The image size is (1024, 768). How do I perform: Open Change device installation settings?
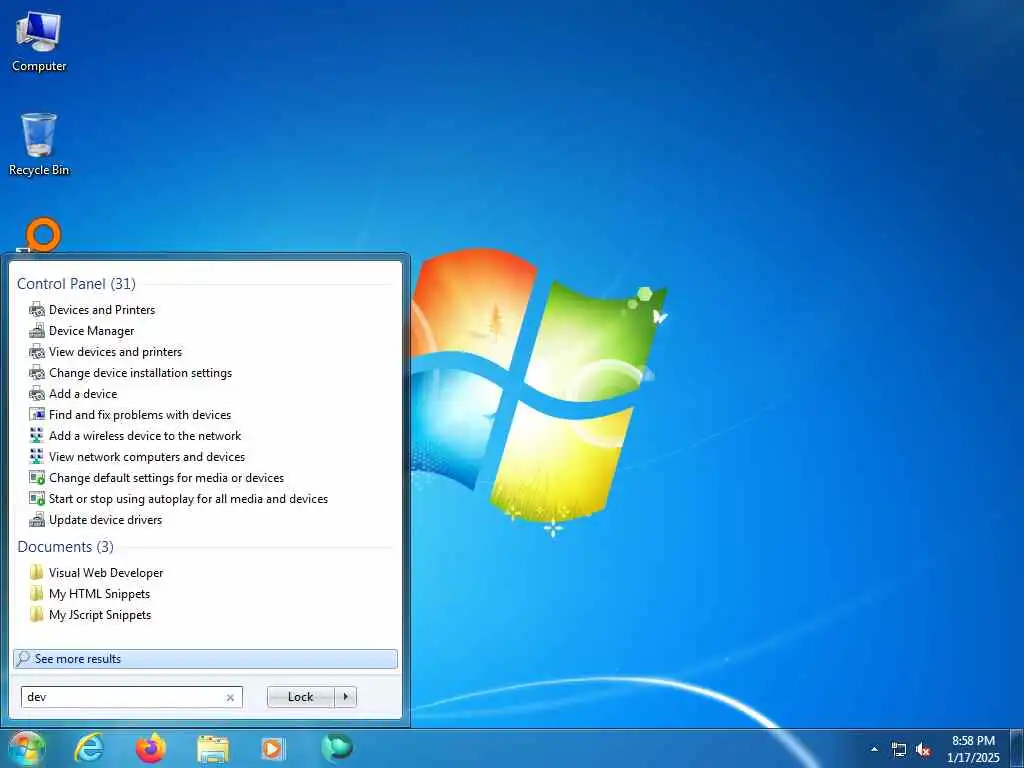140,373
